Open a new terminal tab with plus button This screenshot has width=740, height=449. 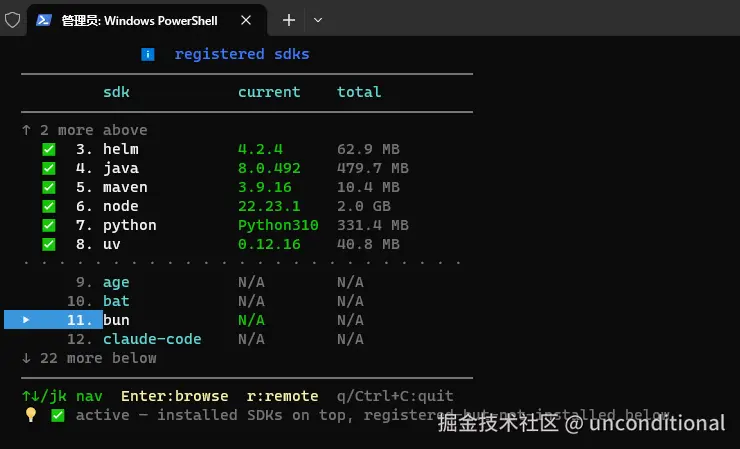289,20
